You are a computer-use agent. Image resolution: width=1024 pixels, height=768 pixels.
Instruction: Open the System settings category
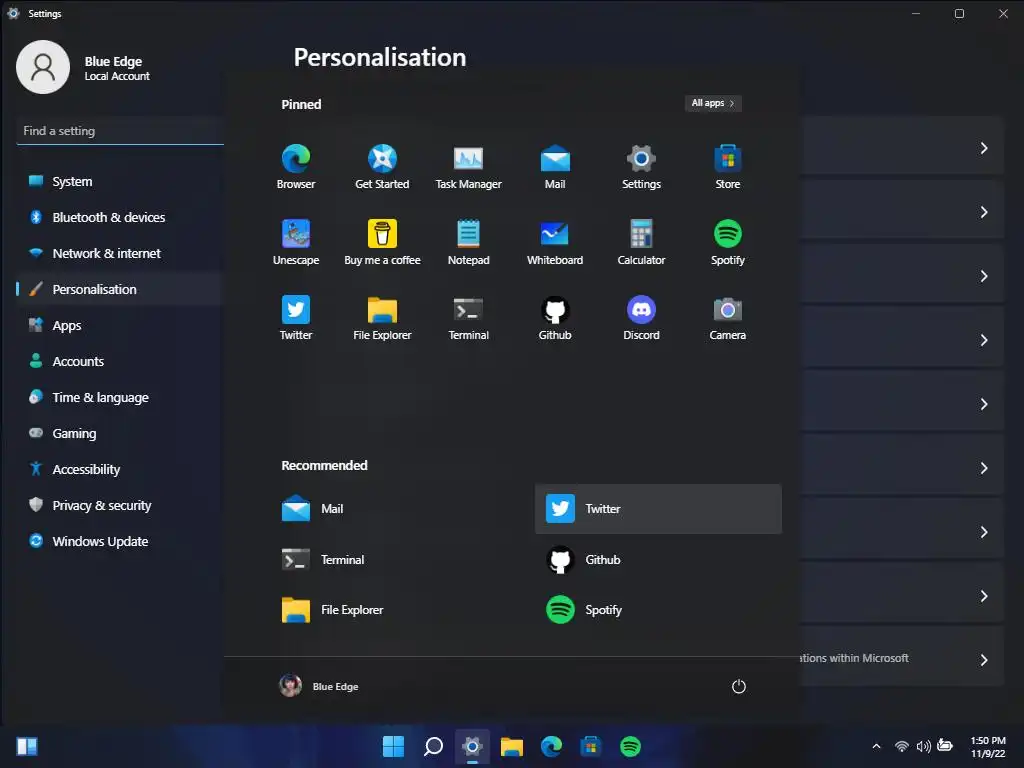(x=120, y=182)
